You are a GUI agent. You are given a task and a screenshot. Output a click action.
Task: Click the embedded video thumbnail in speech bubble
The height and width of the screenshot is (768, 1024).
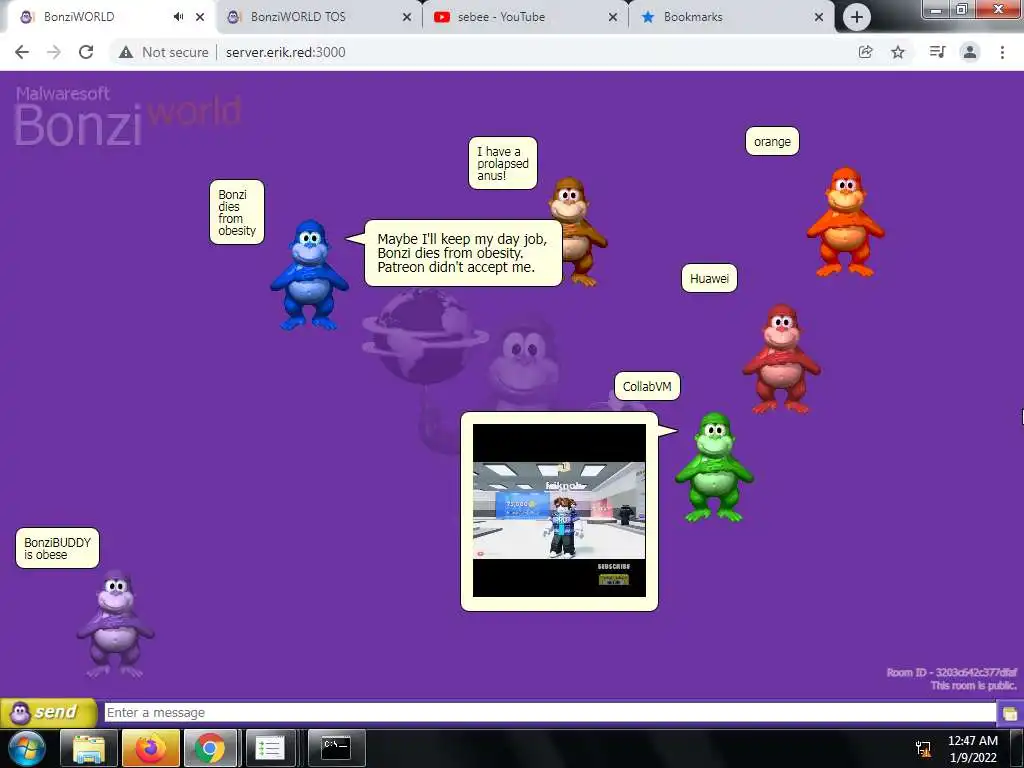click(x=559, y=510)
